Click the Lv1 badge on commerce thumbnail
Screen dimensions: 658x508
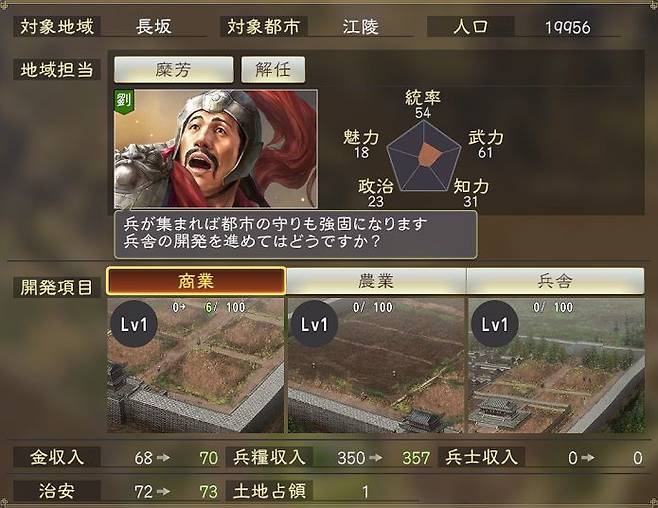pyautogui.click(x=134, y=324)
